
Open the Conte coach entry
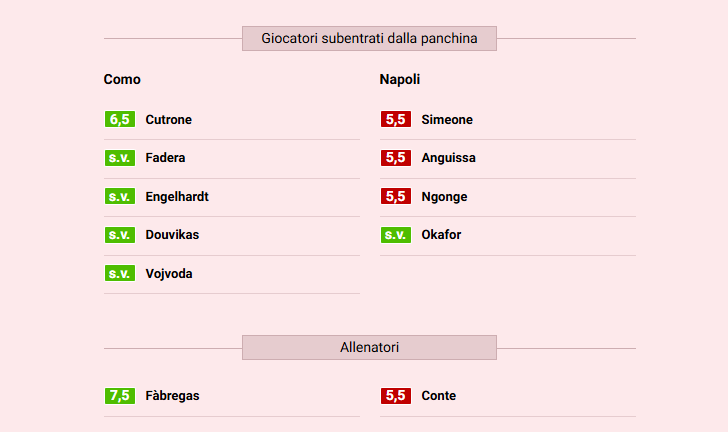click(438, 396)
